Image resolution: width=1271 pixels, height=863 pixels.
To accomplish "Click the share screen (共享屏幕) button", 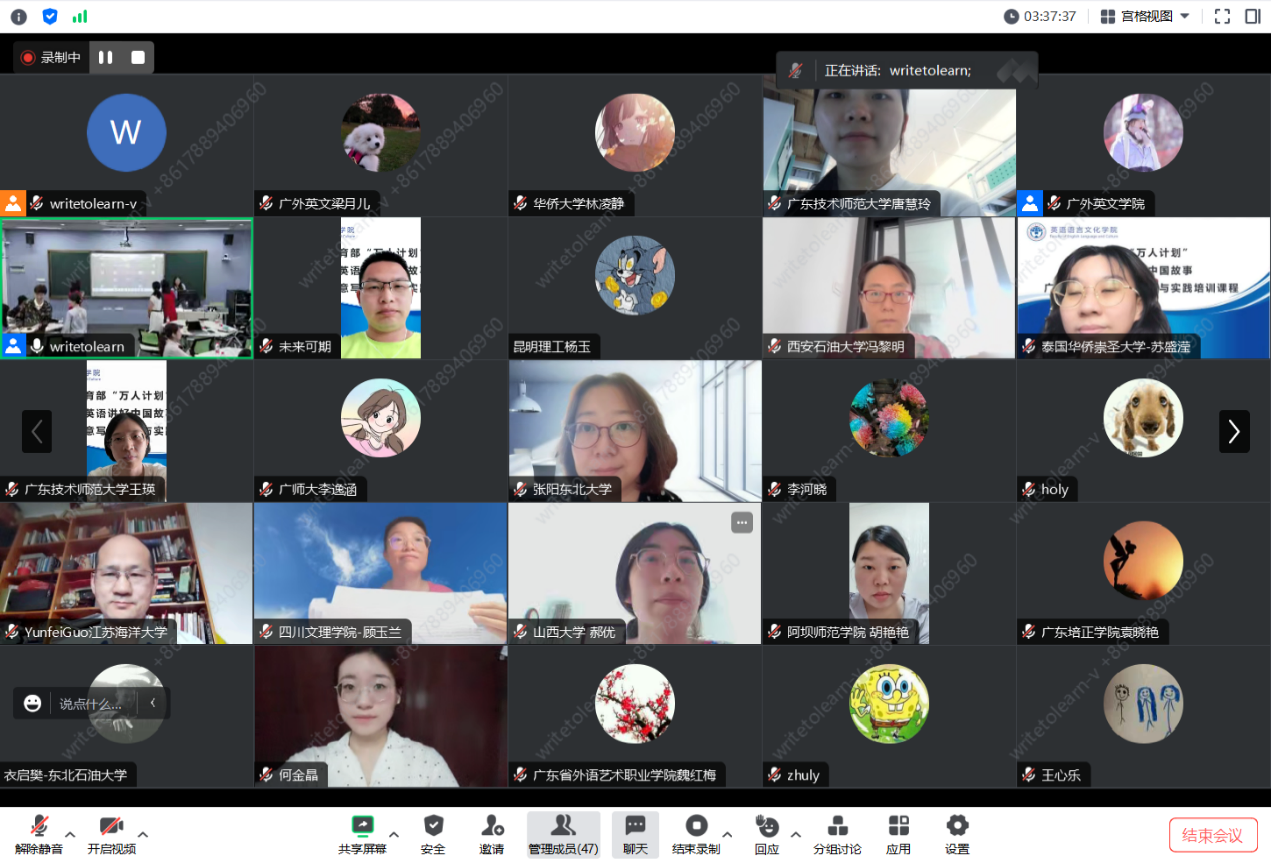I will [x=362, y=833].
